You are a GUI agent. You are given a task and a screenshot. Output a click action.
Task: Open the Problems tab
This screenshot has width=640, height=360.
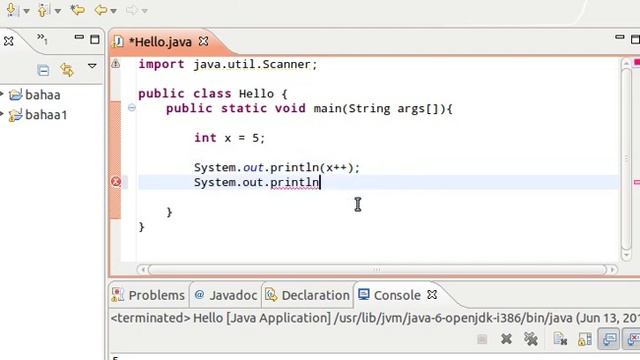pyautogui.click(x=148, y=295)
